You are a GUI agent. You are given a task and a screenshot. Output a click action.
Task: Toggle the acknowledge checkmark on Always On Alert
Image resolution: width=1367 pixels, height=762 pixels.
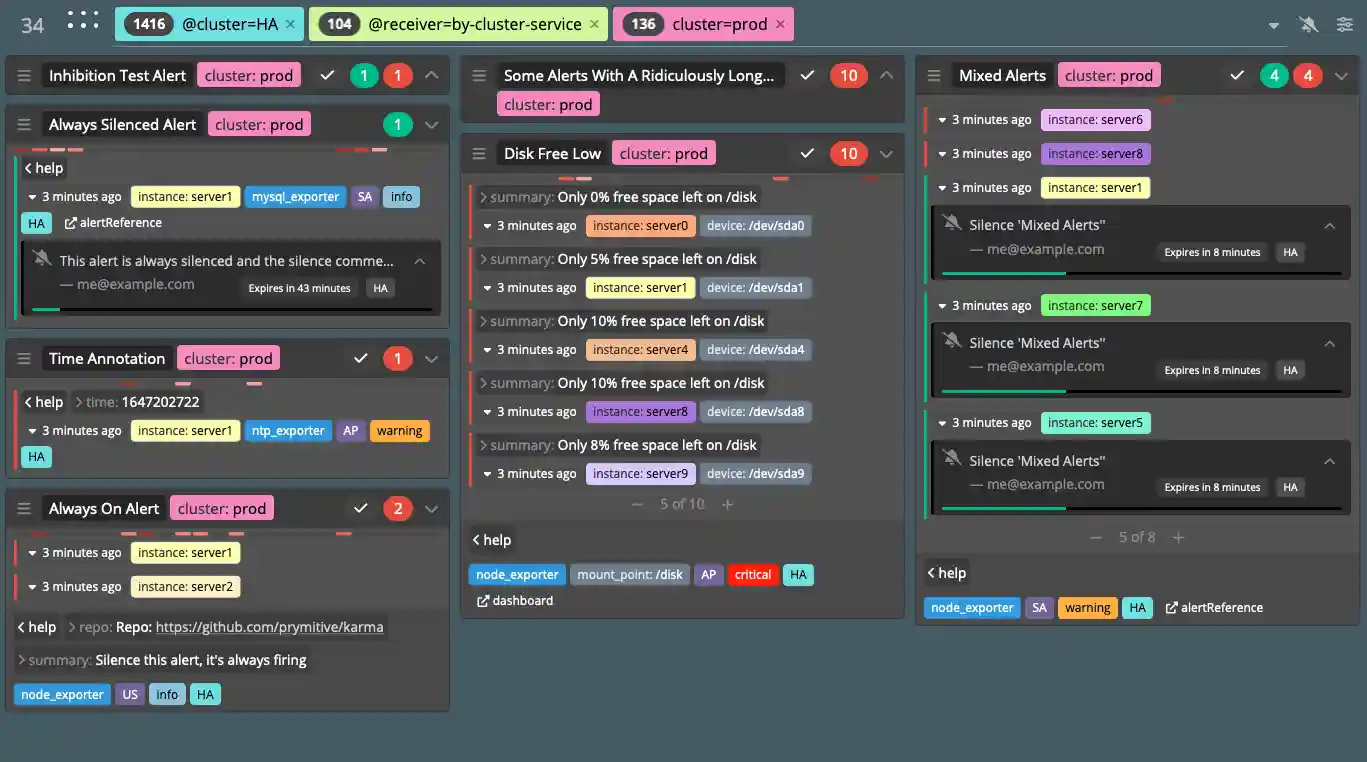coord(361,508)
